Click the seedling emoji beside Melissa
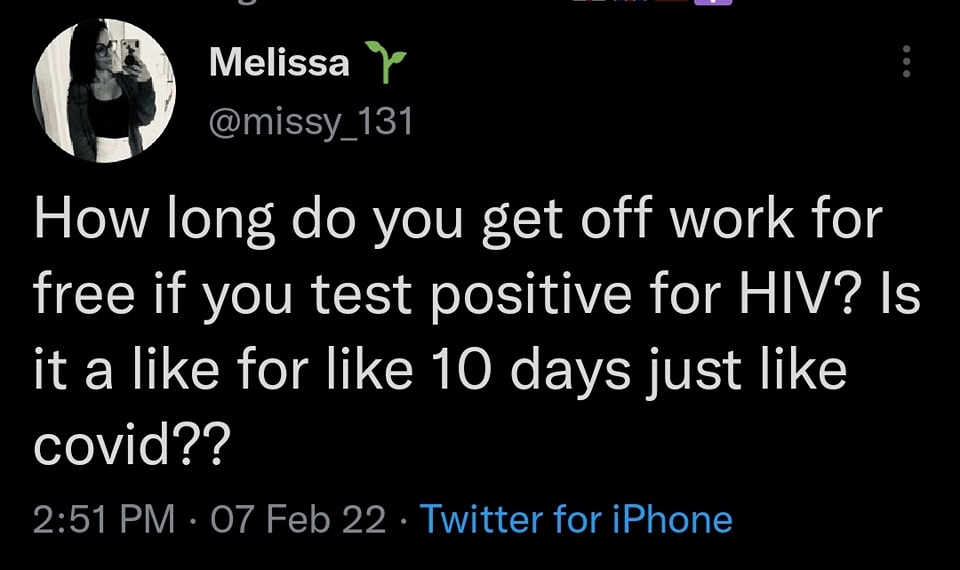Screen dimensions: 960x570 387,63
